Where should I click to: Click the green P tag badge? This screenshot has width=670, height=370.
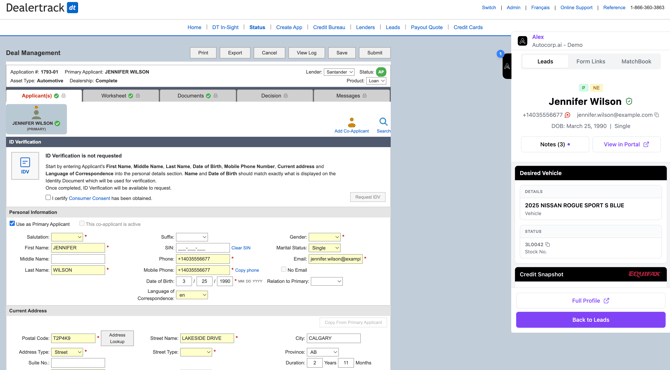(583, 88)
